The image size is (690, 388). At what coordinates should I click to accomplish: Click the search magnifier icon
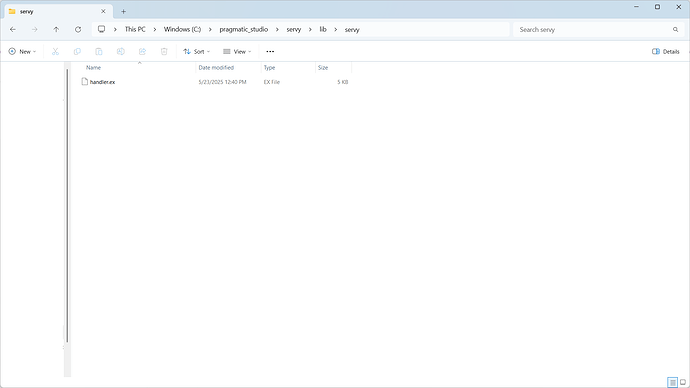coord(675,29)
